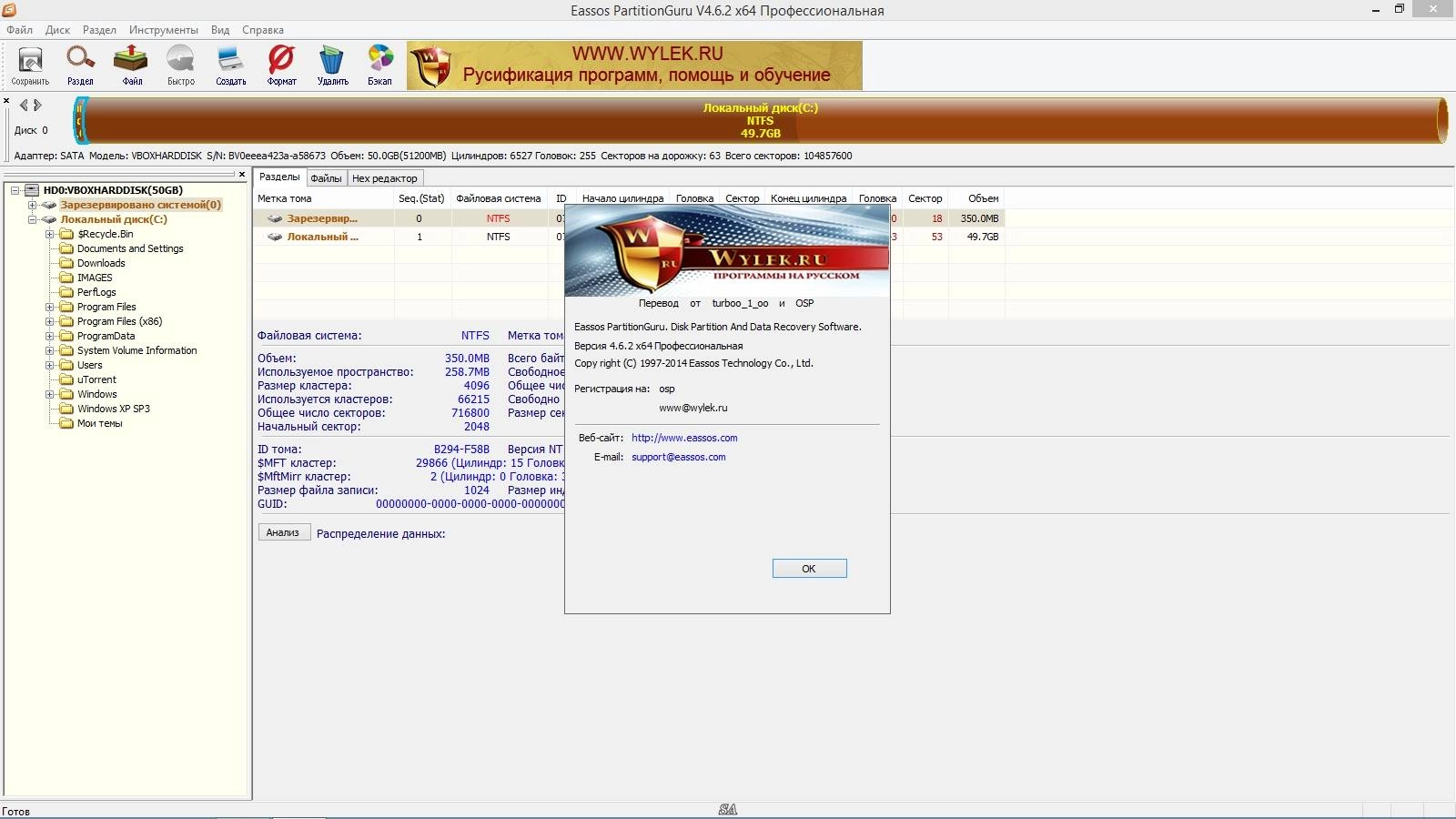Switch to the Файлы tab
Image resolution: width=1456 pixels, height=819 pixels.
[326, 178]
